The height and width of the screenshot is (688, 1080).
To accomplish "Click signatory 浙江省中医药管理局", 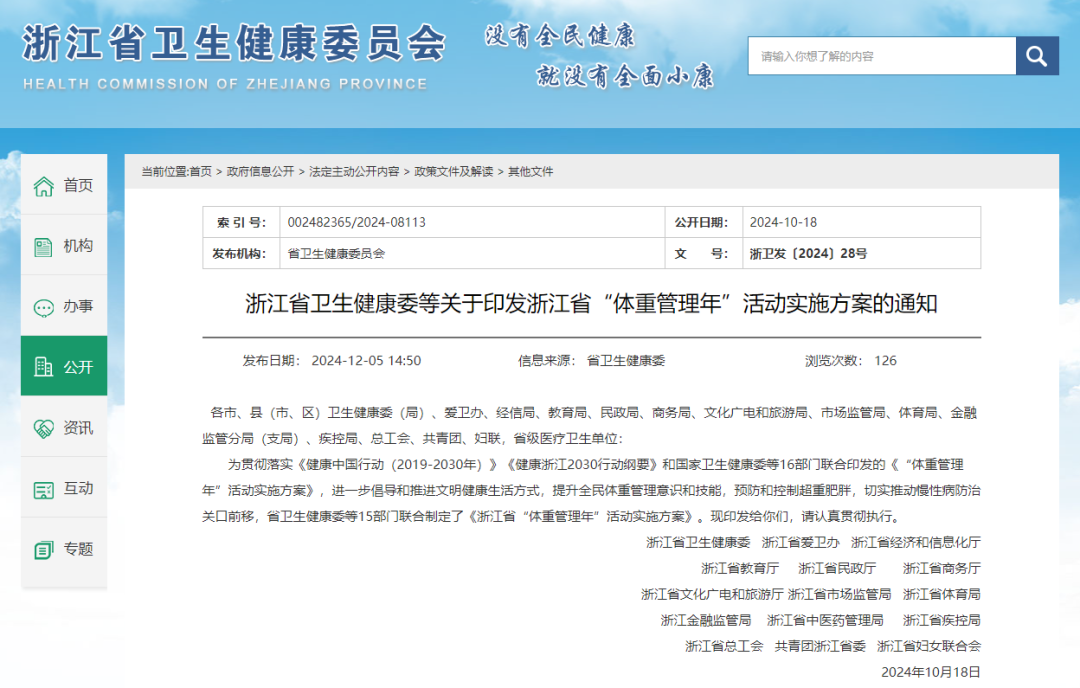I will tap(825, 621).
